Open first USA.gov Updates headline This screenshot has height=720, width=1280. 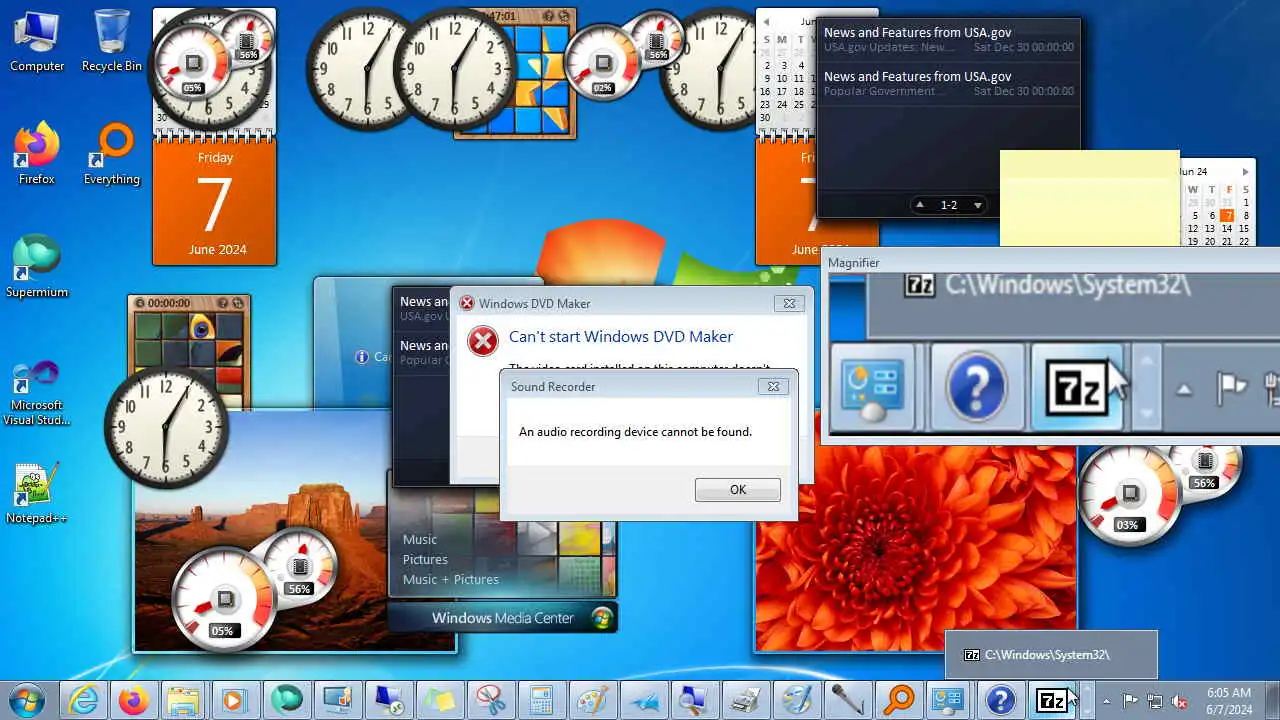pyautogui.click(x=948, y=39)
